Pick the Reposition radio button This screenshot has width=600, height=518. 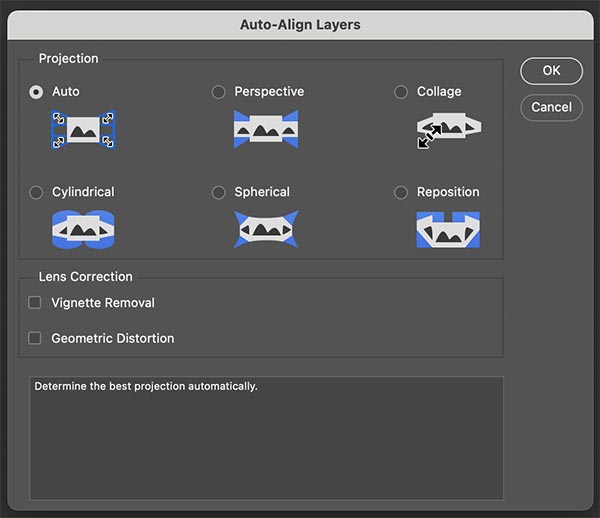coord(401,192)
